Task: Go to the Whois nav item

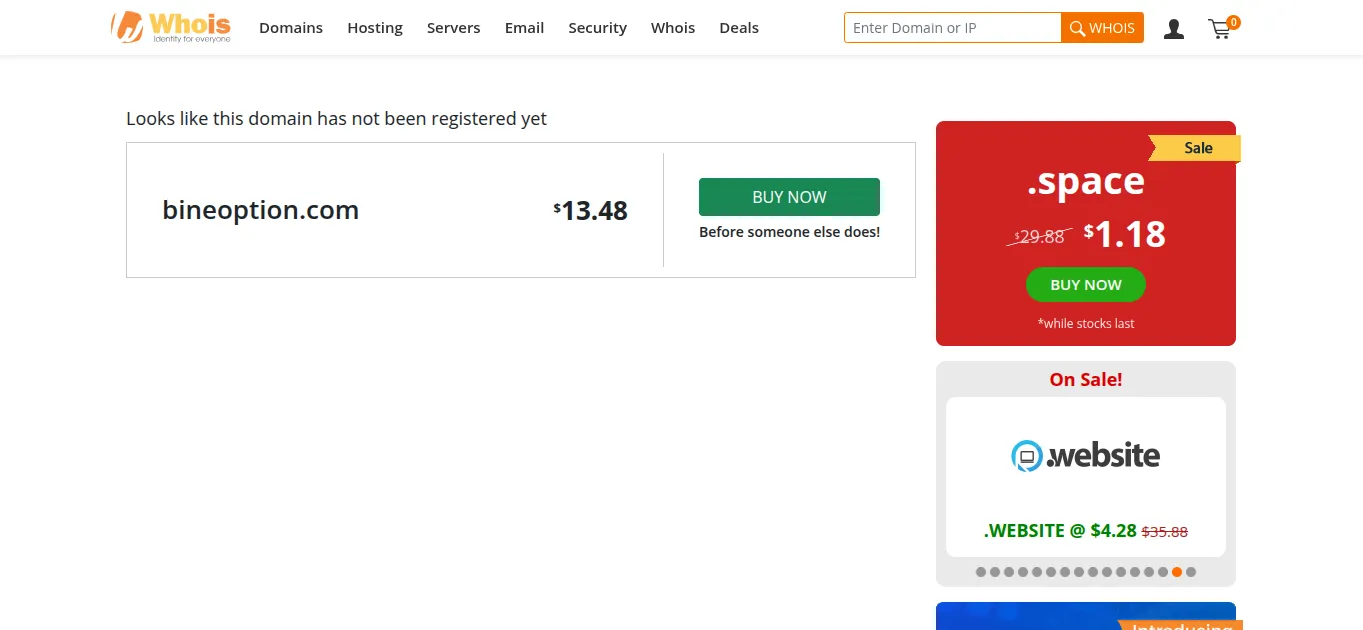Action: (673, 28)
